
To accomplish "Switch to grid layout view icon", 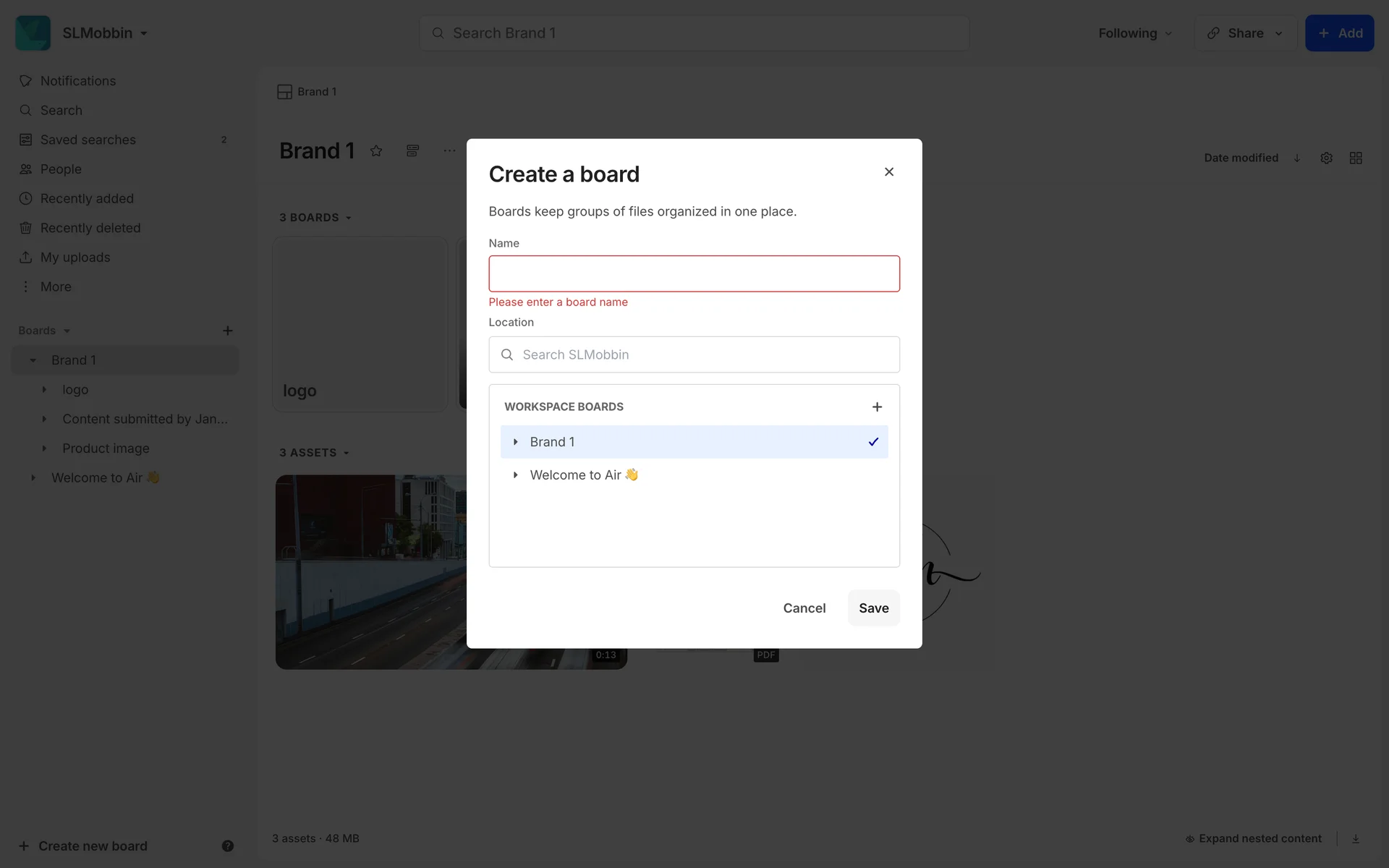I will pyautogui.click(x=1356, y=158).
